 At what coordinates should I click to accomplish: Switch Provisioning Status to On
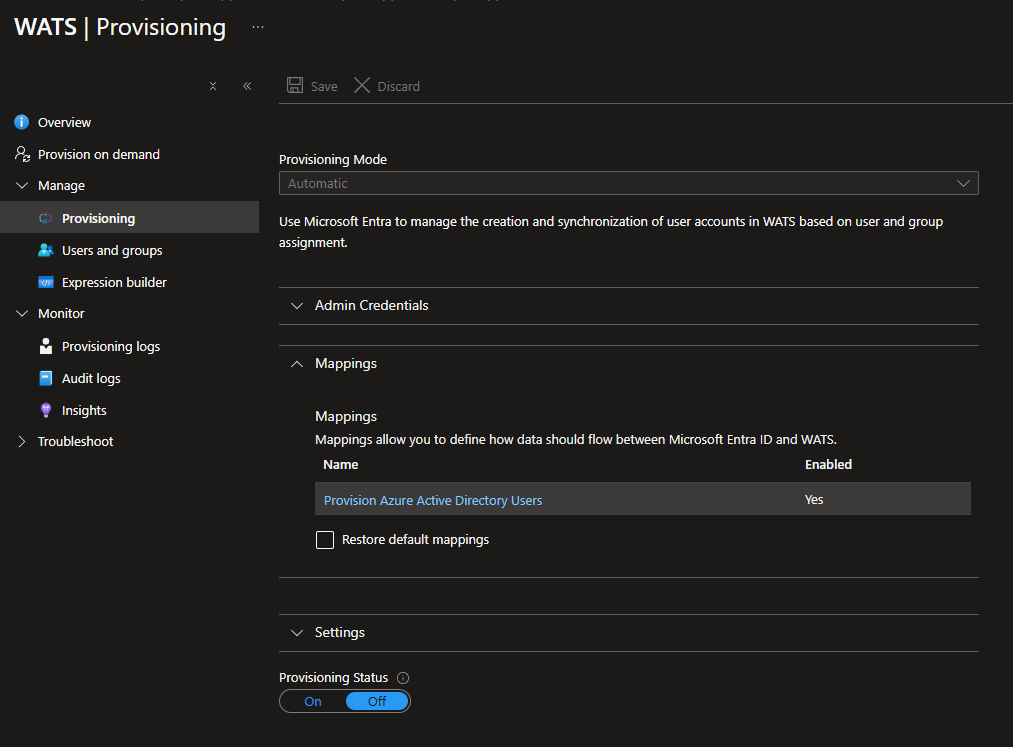coord(313,701)
